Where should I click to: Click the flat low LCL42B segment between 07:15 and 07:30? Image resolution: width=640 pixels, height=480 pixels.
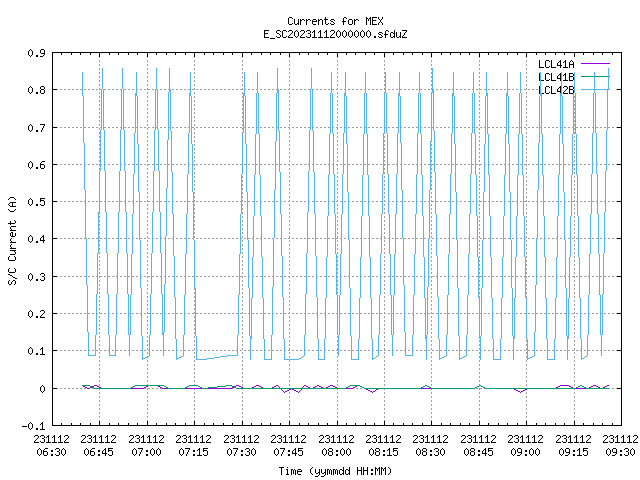(x=217, y=358)
